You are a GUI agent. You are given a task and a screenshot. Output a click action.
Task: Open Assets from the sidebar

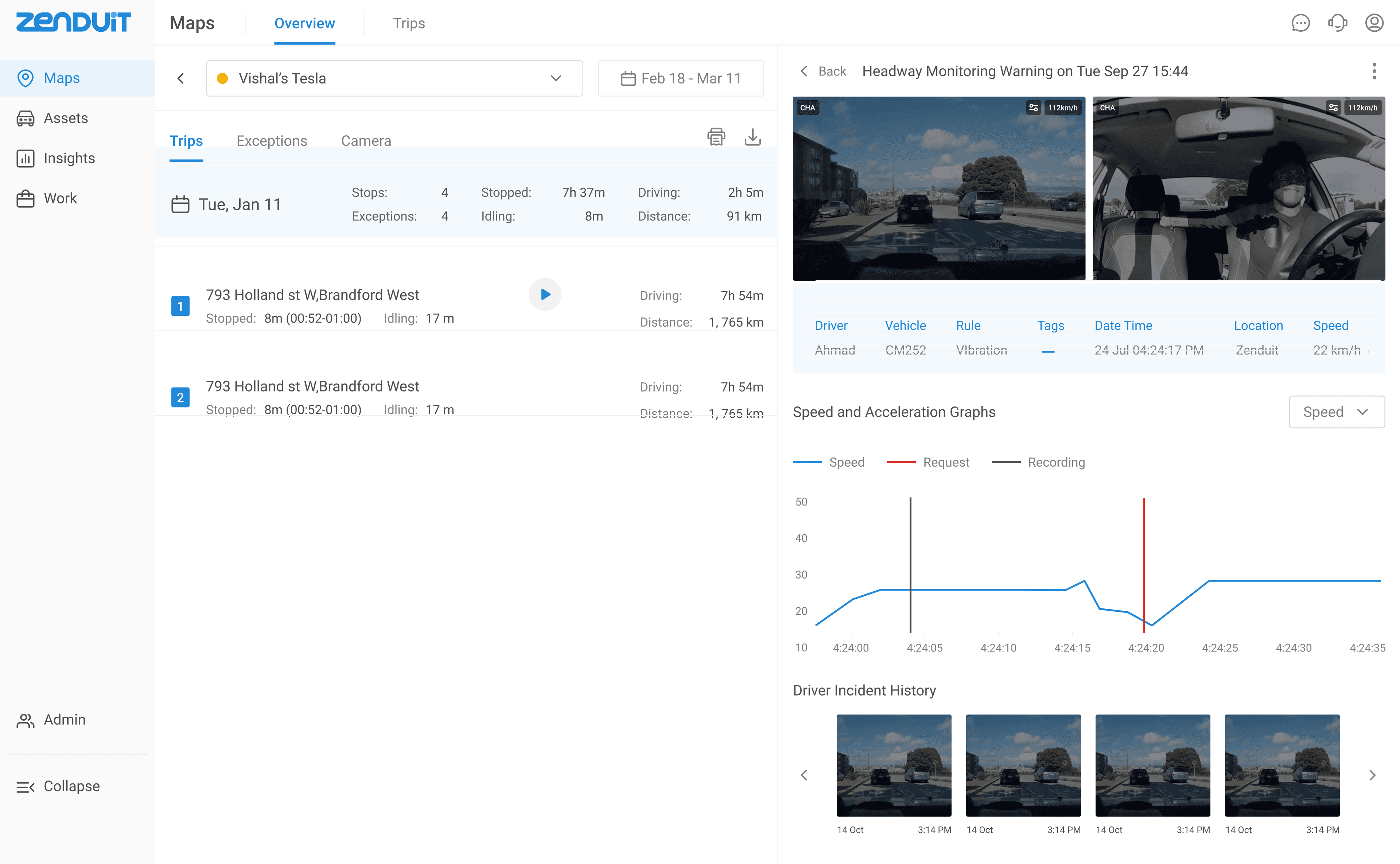coord(66,118)
